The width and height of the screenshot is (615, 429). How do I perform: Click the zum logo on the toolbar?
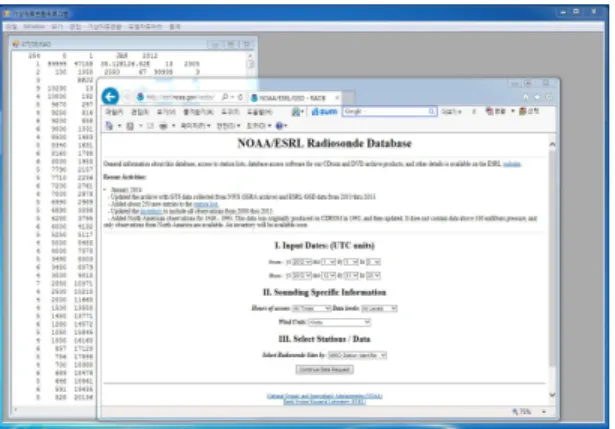coord(324,112)
